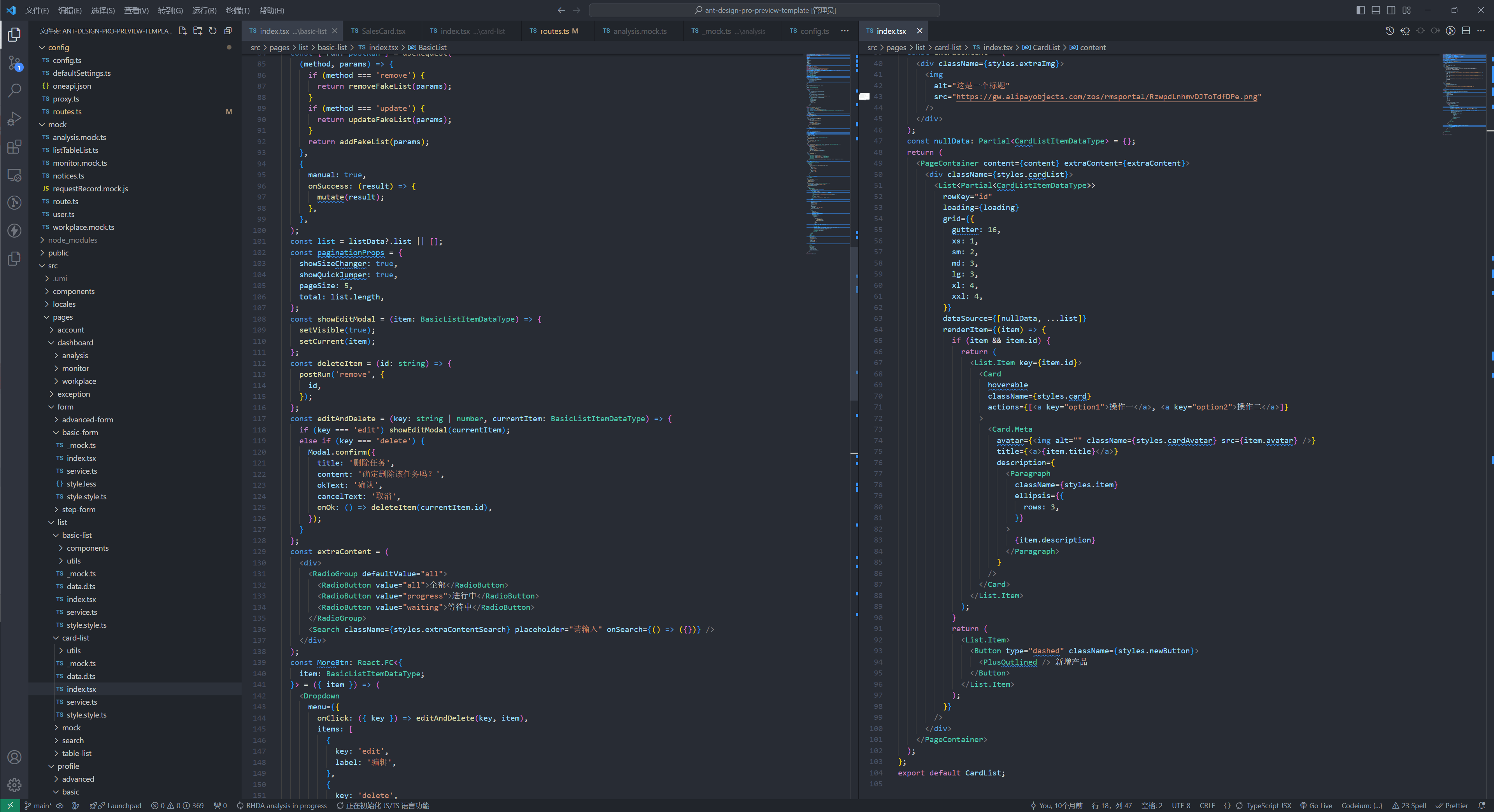Open the Search view in activity bar
The image size is (1494, 812).
pyautogui.click(x=14, y=90)
